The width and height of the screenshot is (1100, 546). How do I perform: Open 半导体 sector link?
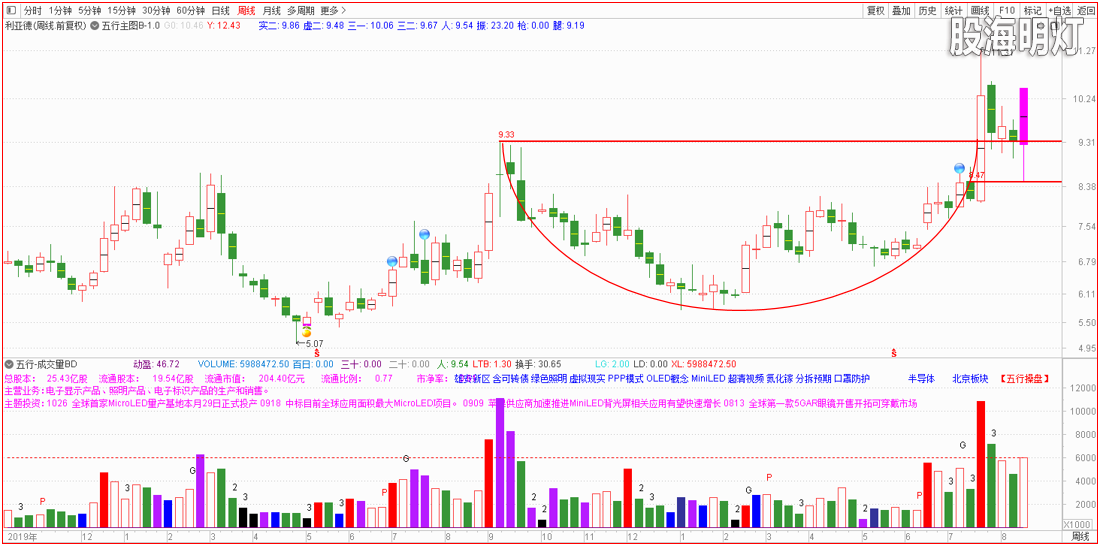click(922, 379)
